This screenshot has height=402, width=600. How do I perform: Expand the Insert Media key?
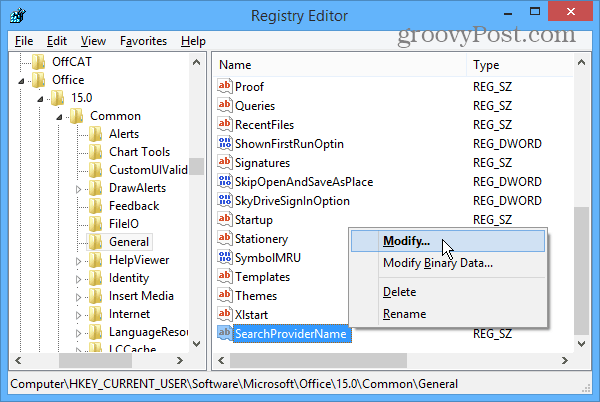(x=78, y=297)
